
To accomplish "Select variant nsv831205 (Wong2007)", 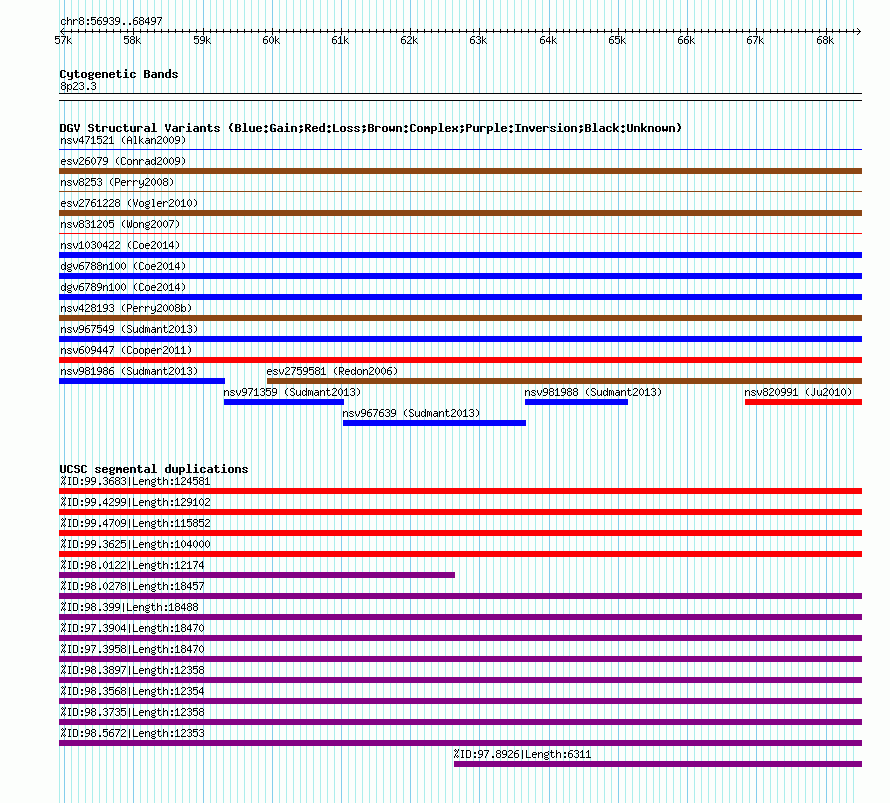I will tap(120, 224).
